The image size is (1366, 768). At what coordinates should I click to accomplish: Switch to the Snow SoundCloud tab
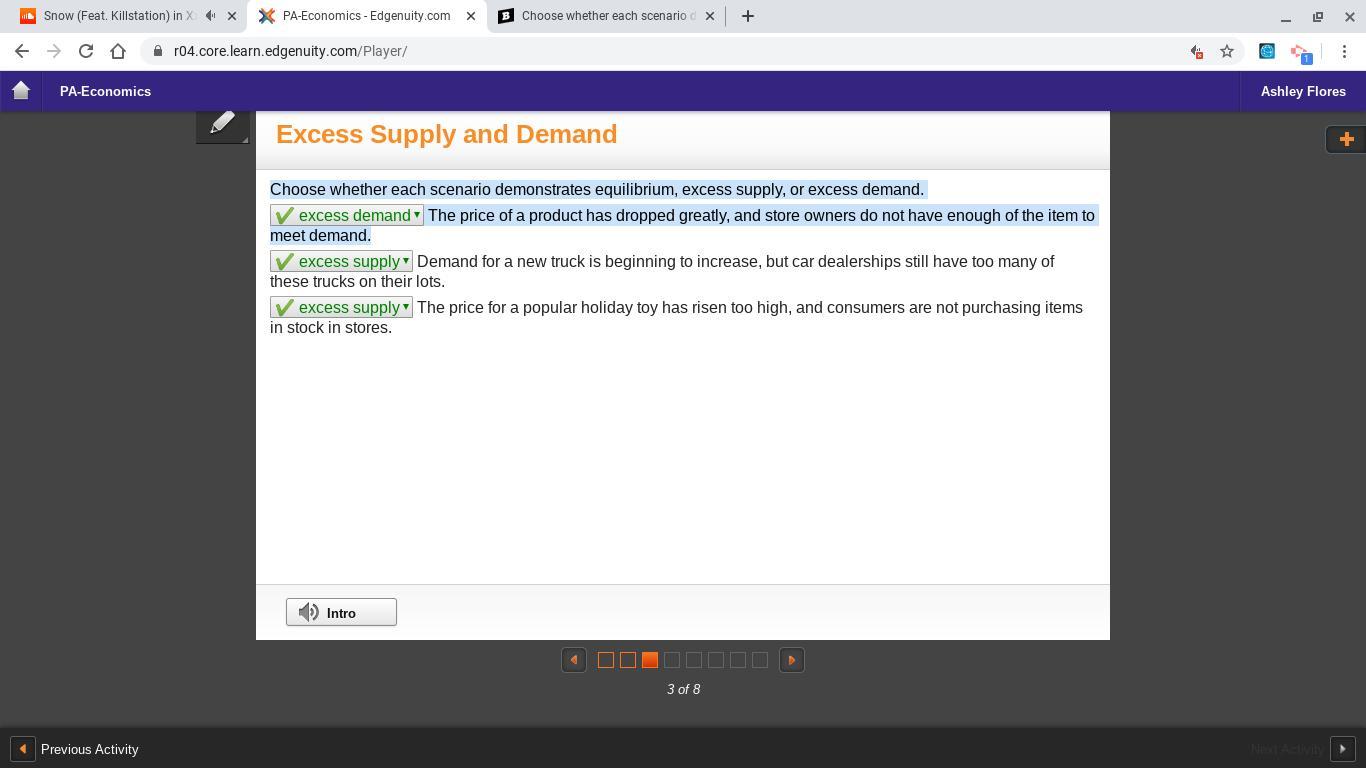[110, 16]
